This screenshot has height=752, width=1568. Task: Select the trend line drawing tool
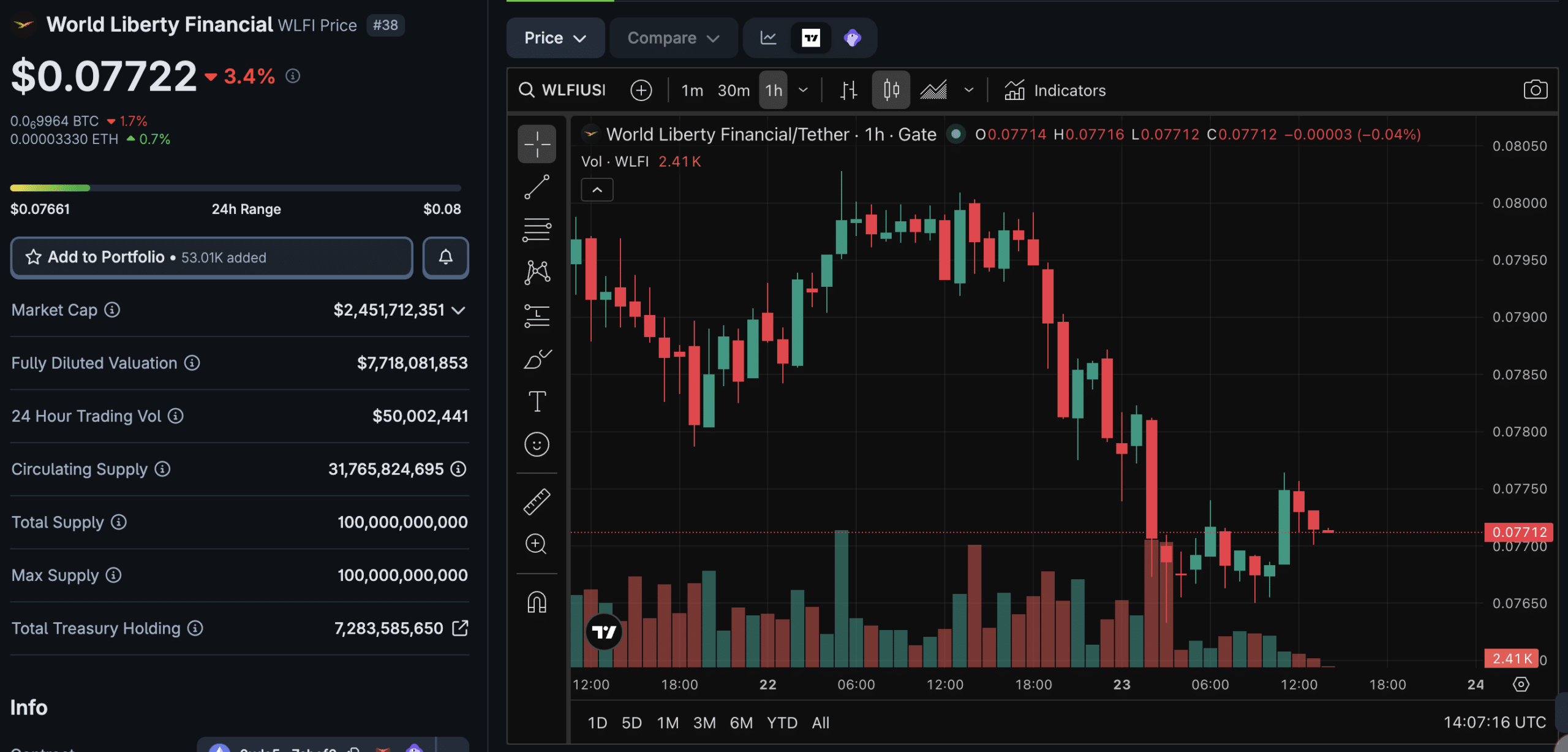pyautogui.click(x=537, y=187)
